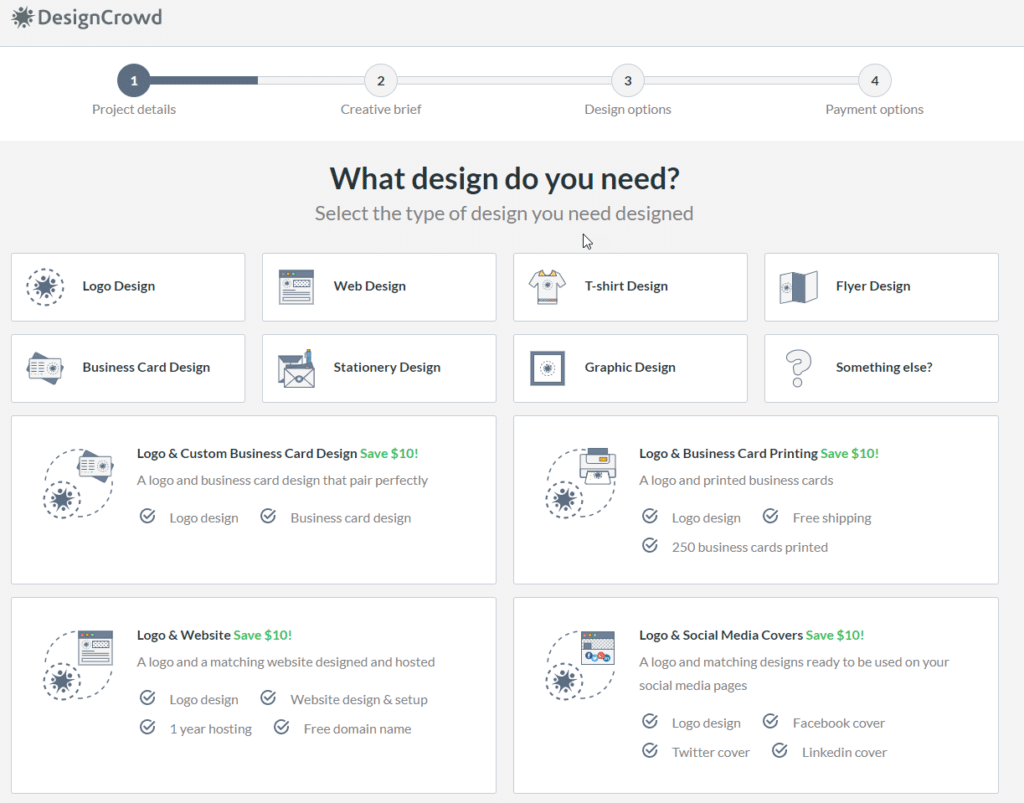Click the DesignCrowd starburst logo icon
The height and width of the screenshot is (803, 1024).
pyautogui.click(x=22, y=18)
